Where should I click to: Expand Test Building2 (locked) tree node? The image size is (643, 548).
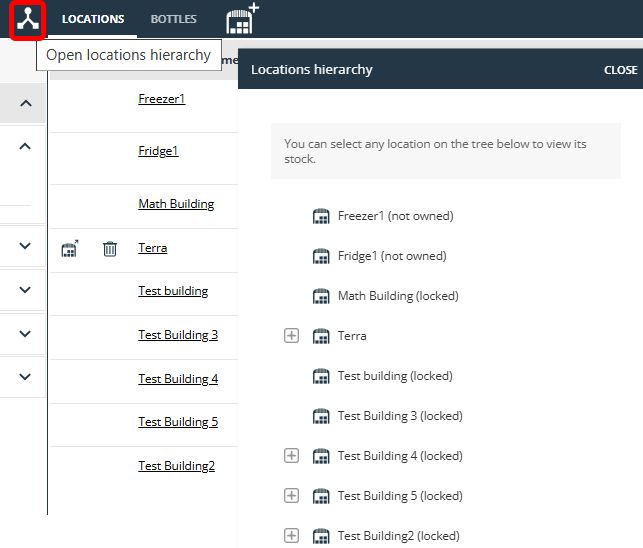pos(291,535)
